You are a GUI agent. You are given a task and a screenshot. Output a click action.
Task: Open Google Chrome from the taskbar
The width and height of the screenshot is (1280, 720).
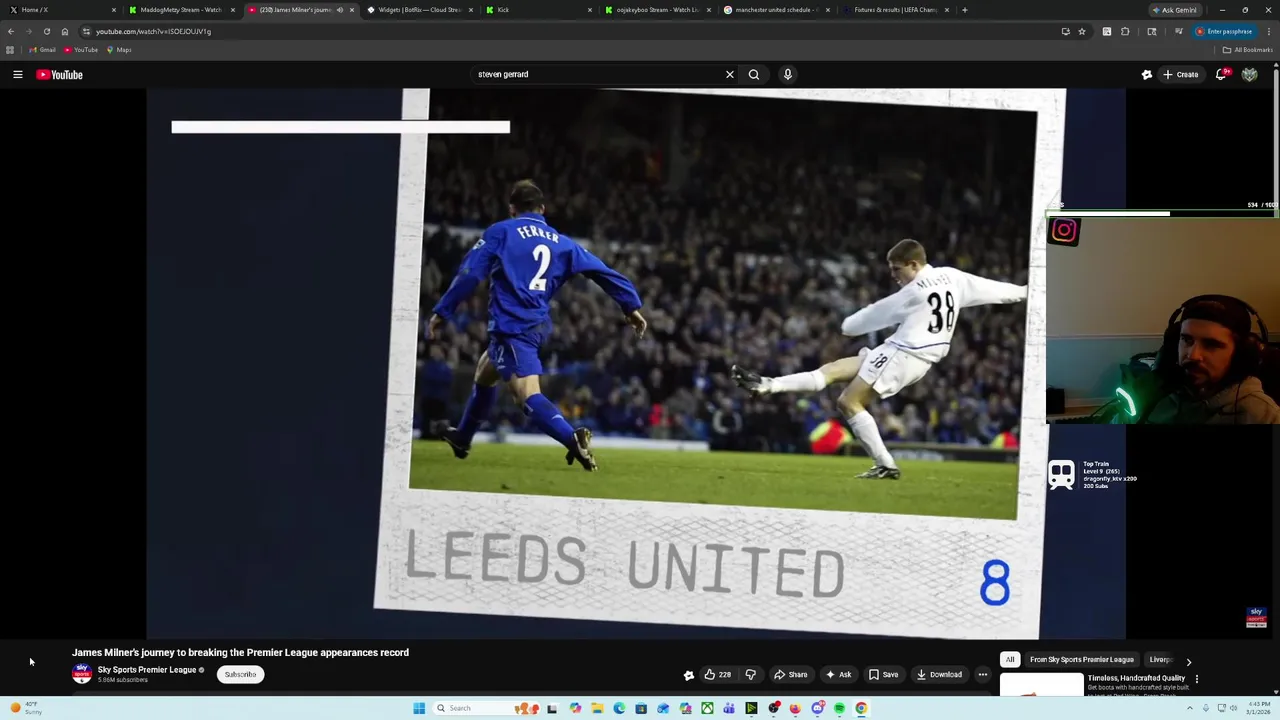(861, 708)
